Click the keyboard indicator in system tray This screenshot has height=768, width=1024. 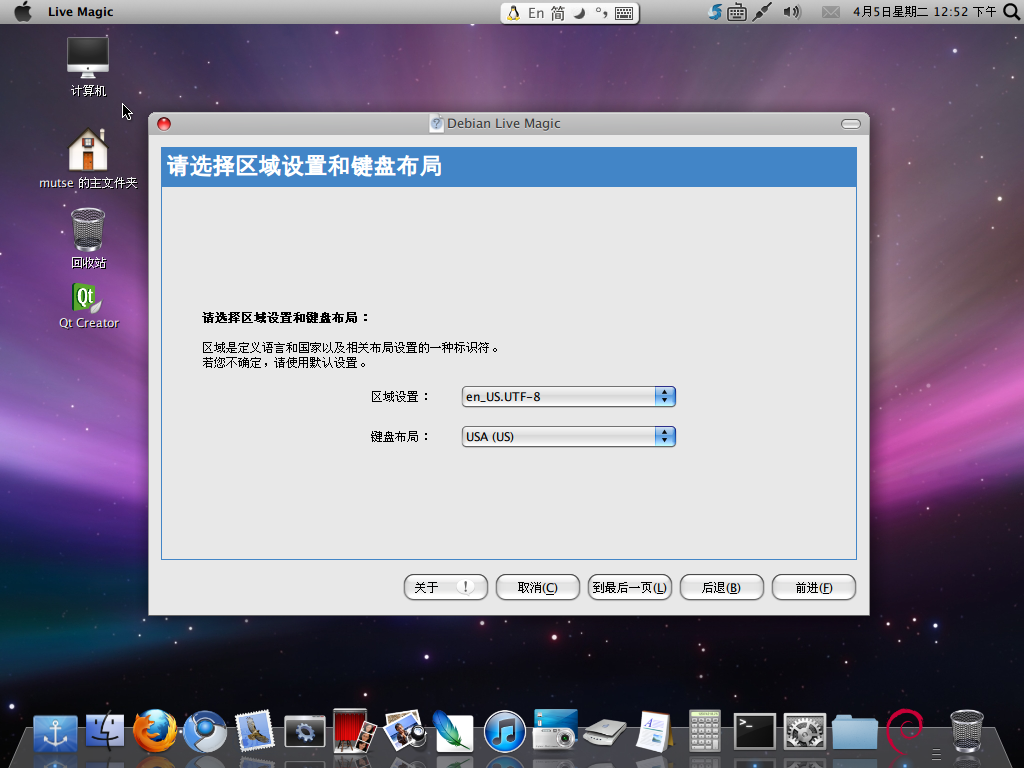[x=737, y=12]
